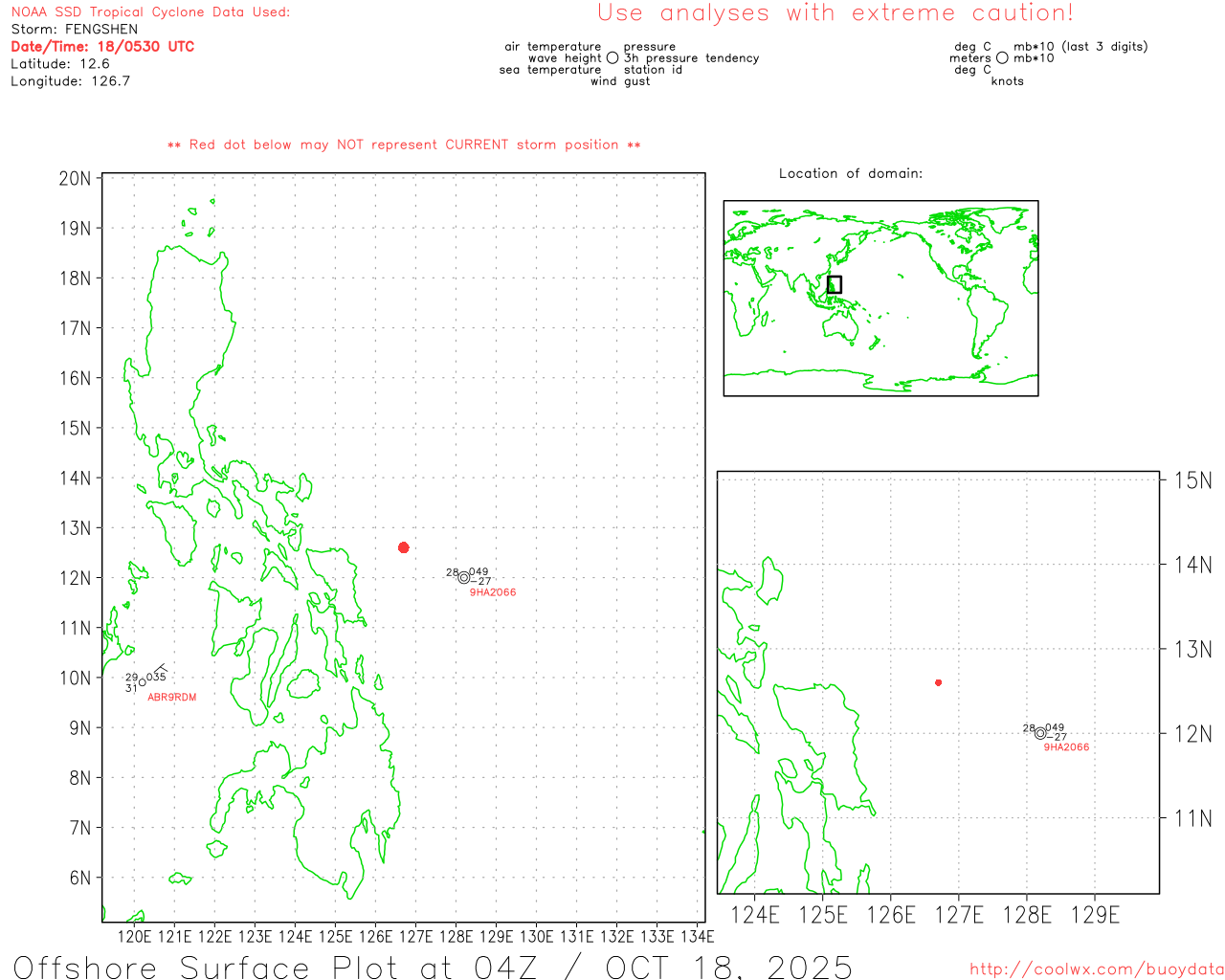Click the red storm dot on the zoomed inset map
This screenshot has width=1225, height=980.
tap(939, 682)
